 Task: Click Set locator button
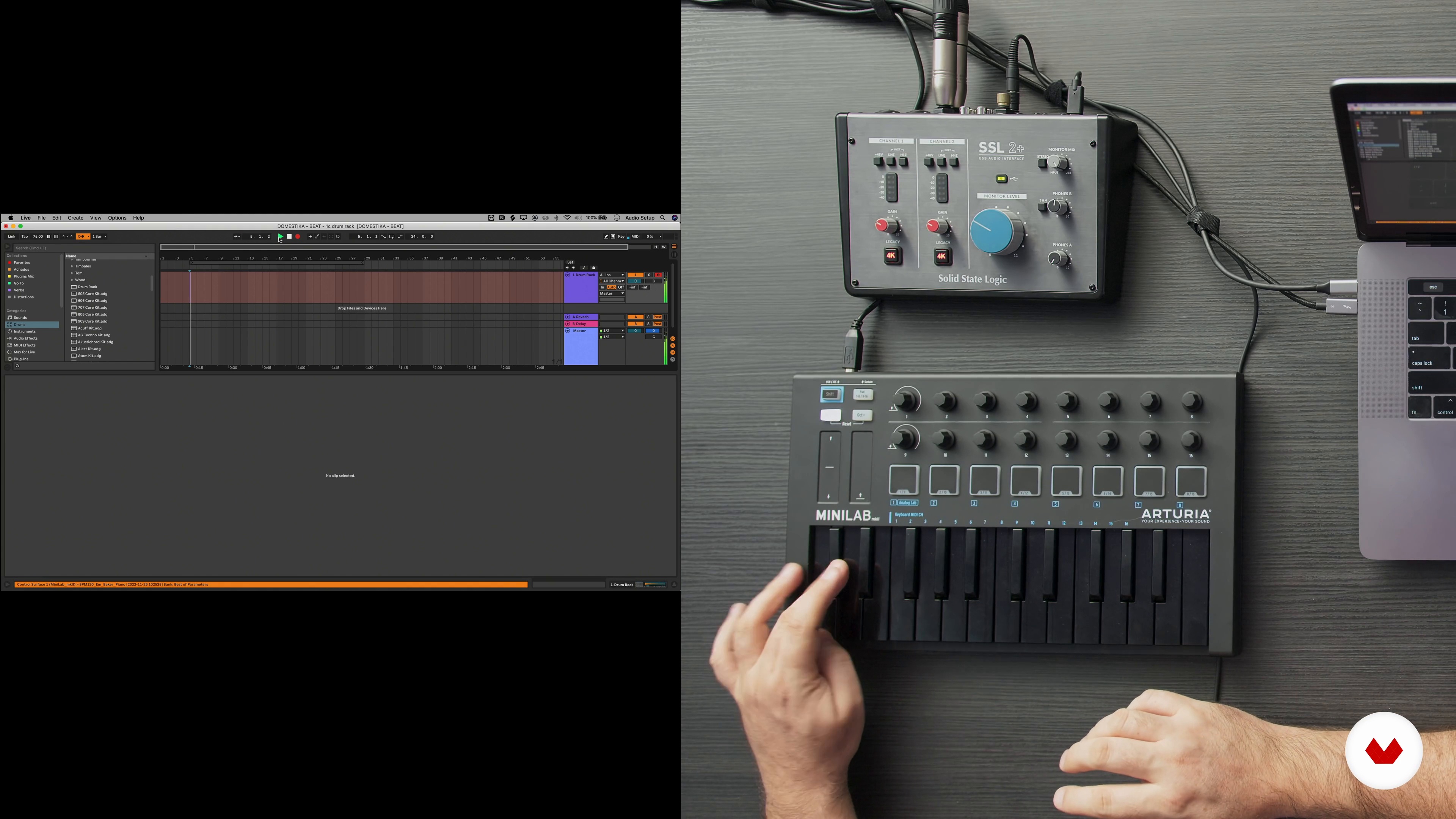coord(570,262)
